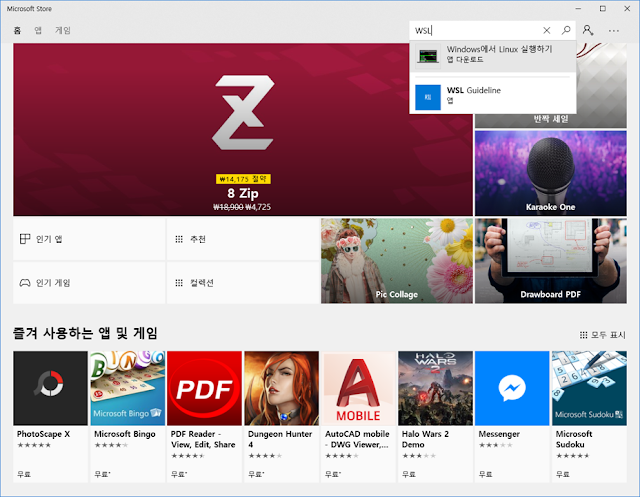Open the 인기 앱 category button
This screenshot has width=640, height=497.
pos(89,239)
